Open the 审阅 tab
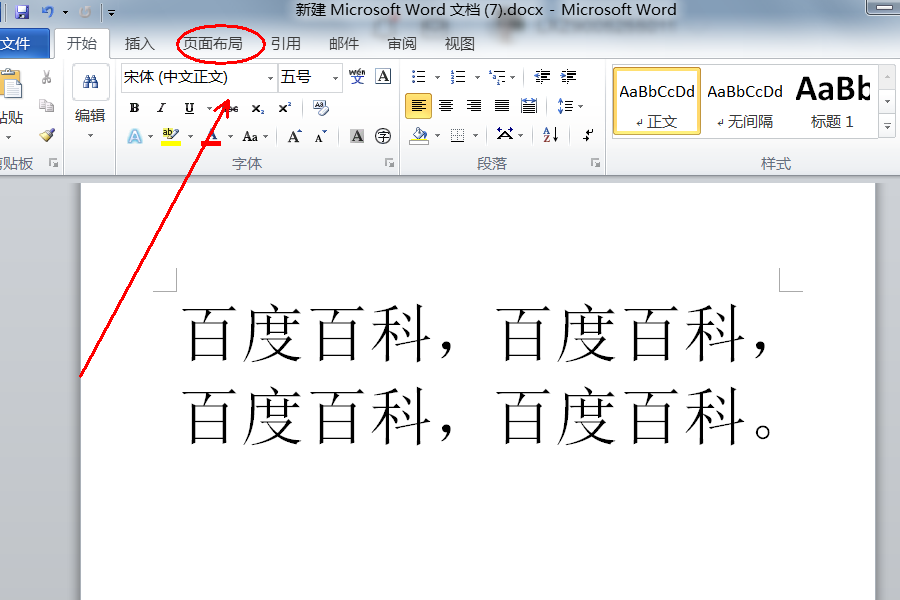The height and width of the screenshot is (600, 900). click(x=402, y=44)
